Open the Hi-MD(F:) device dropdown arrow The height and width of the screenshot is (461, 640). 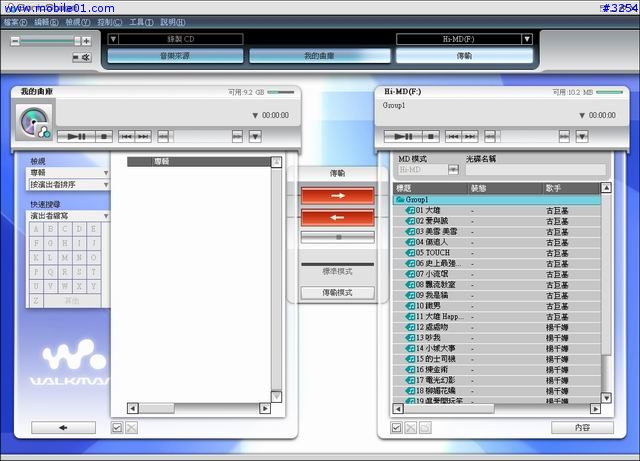(x=527, y=39)
